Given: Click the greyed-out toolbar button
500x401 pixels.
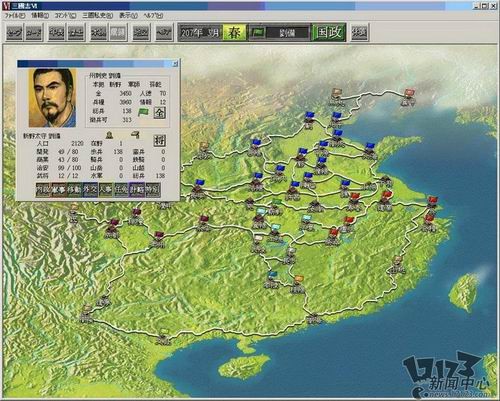Looking at the screenshot, I should [118, 33].
